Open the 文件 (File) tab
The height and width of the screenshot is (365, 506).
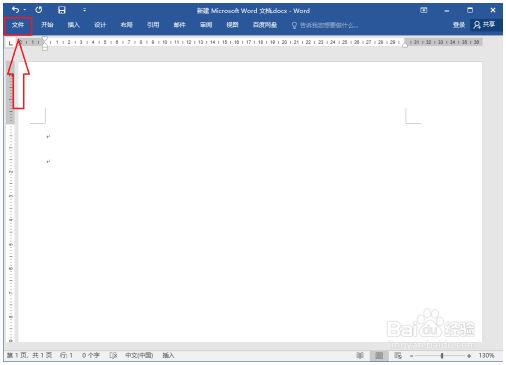(18, 25)
